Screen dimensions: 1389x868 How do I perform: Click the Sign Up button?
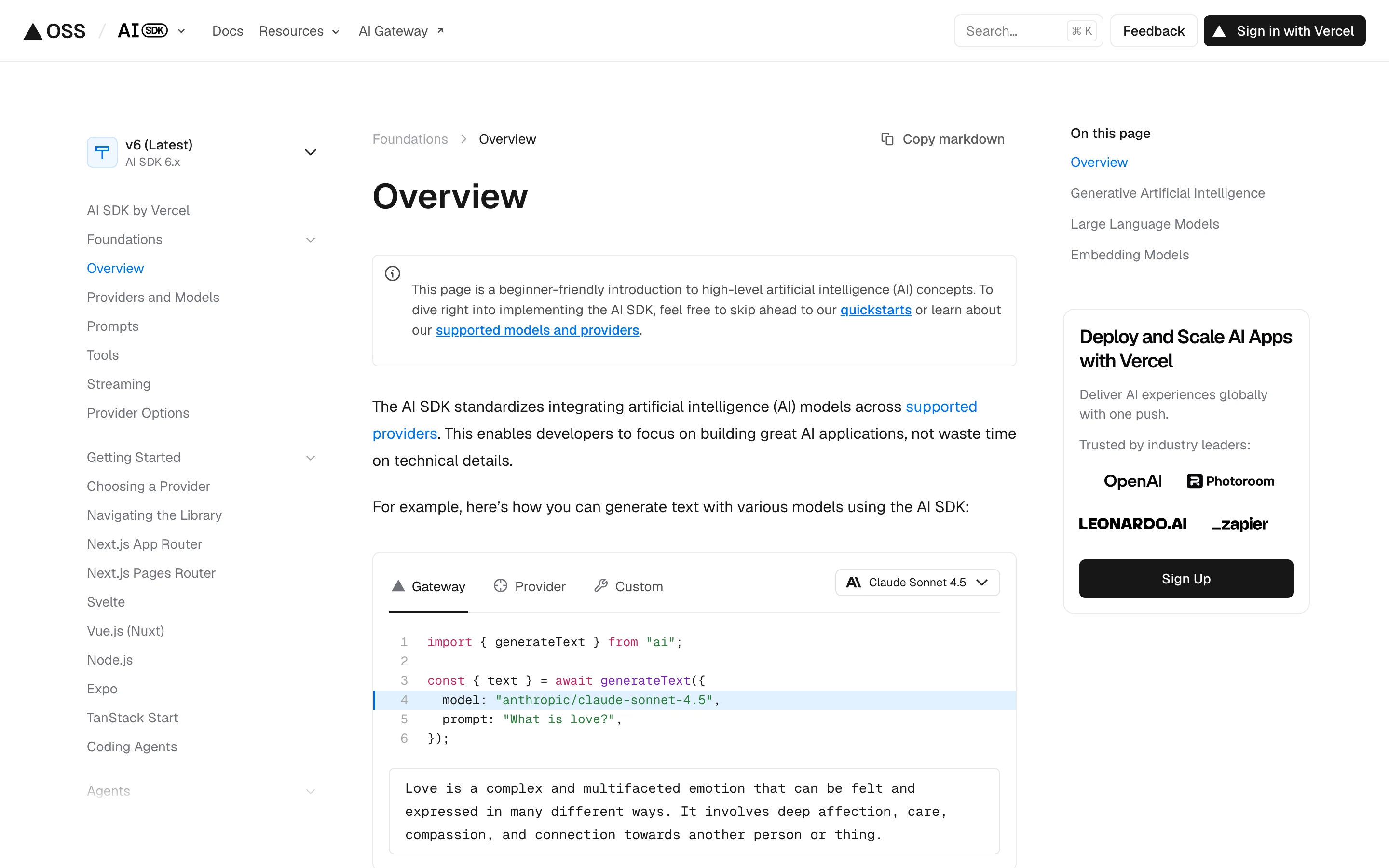(1186, 579)
